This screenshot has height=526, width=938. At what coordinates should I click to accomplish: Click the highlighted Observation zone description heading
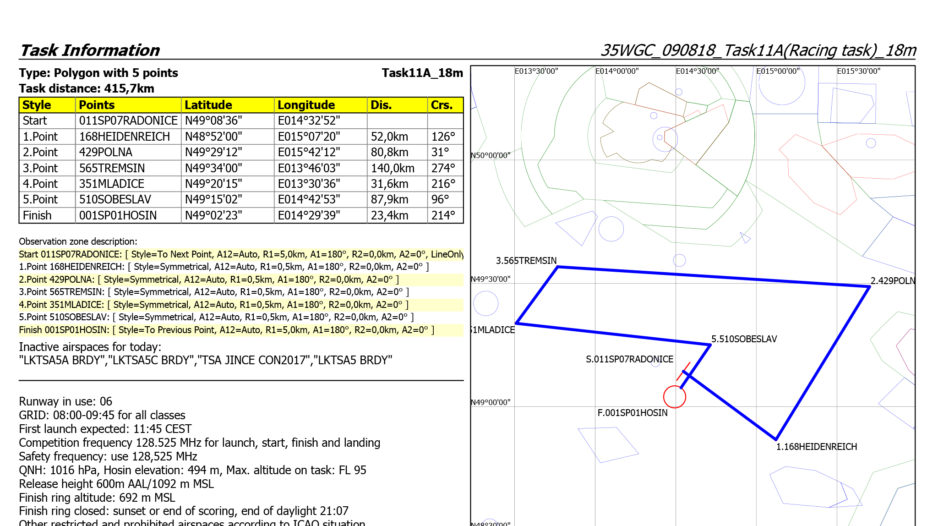point(78,242)
